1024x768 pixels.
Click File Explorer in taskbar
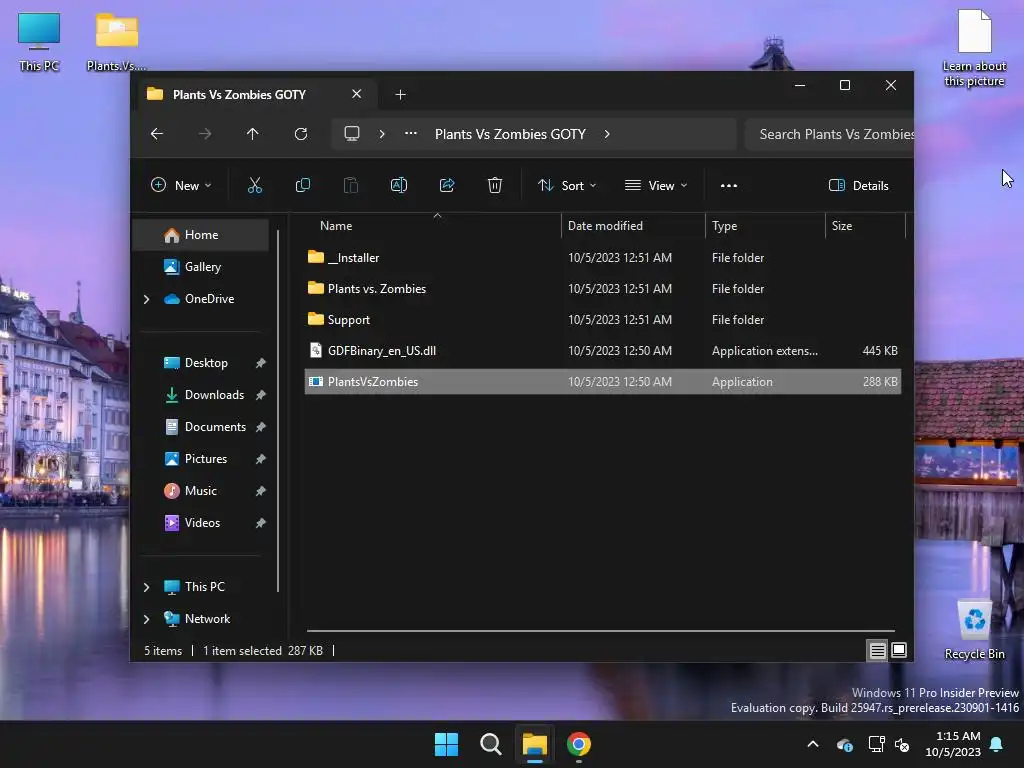pyautogui.click(x=535, y=744)
